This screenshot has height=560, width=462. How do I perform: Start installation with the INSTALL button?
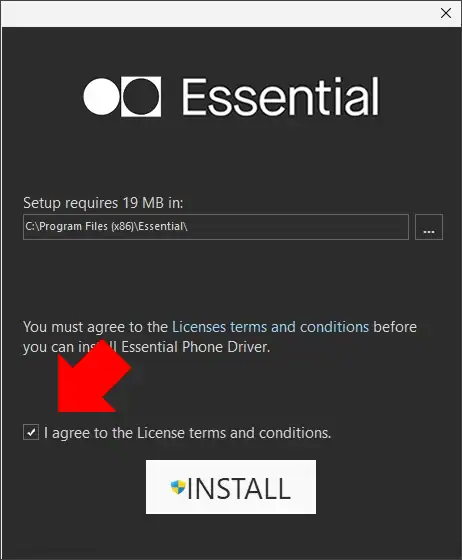231,487
